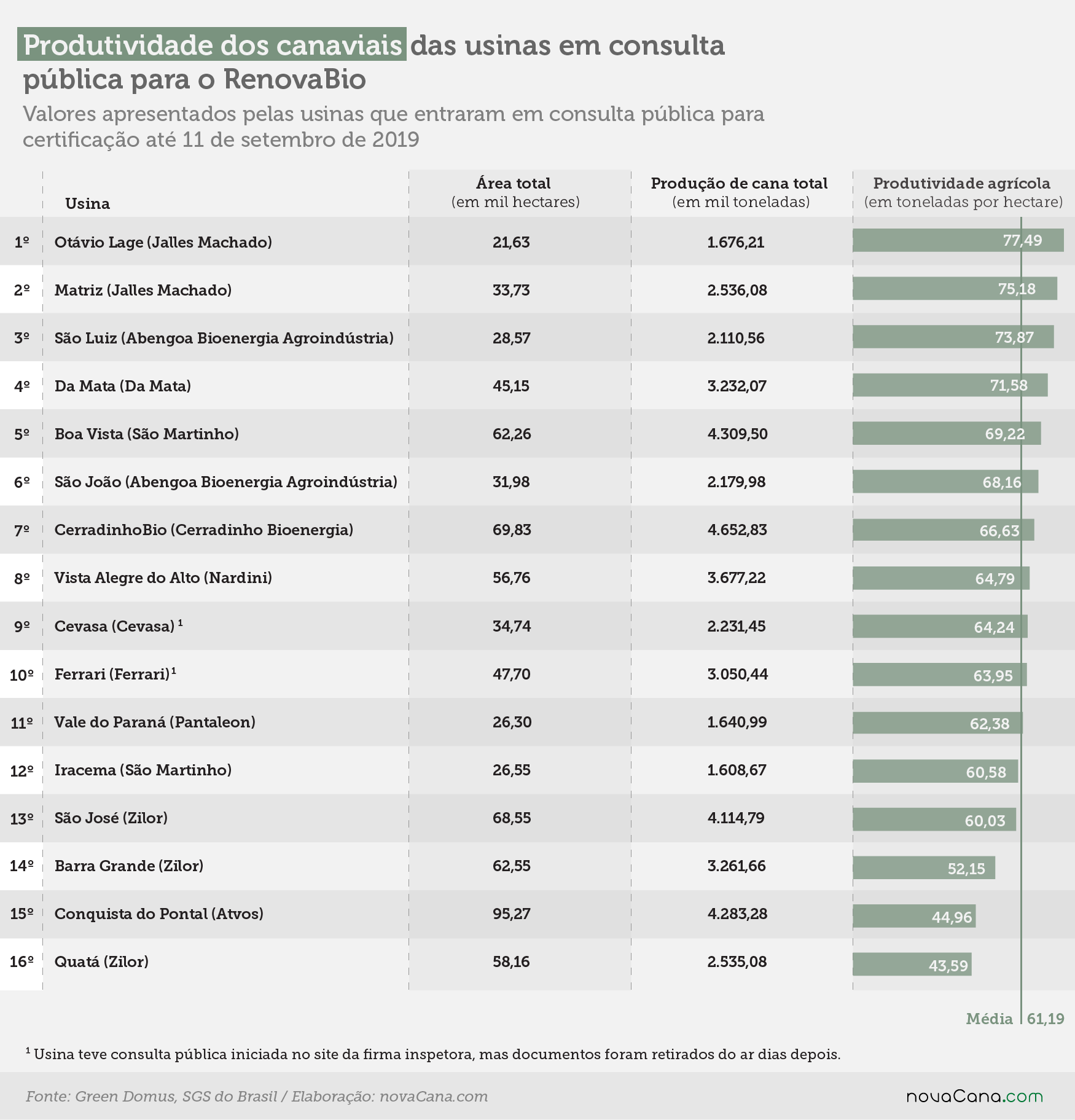Click the production value 2.179,98
This screenshot has height=1120, width=1075.
pos(737,482)
